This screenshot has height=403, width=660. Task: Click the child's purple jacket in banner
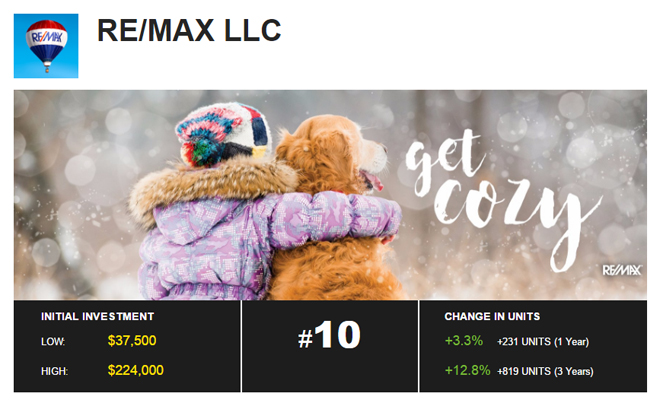click(253, 240)
